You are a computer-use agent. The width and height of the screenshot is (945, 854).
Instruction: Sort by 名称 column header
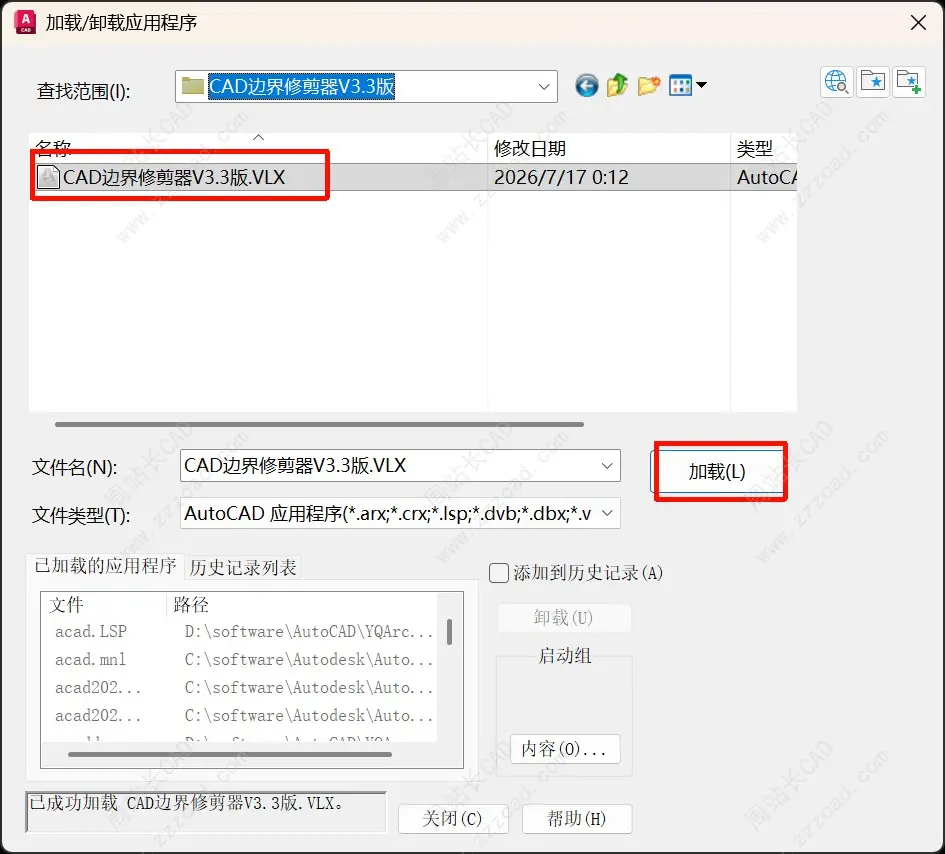258,148
